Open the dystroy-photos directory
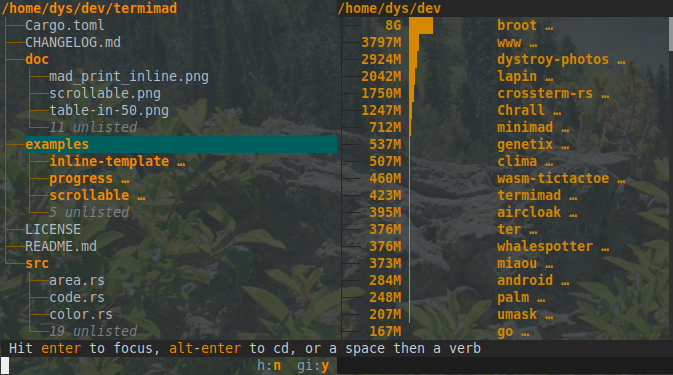The width and height of the screenshot is (673, 375). (x=553, y=59)
